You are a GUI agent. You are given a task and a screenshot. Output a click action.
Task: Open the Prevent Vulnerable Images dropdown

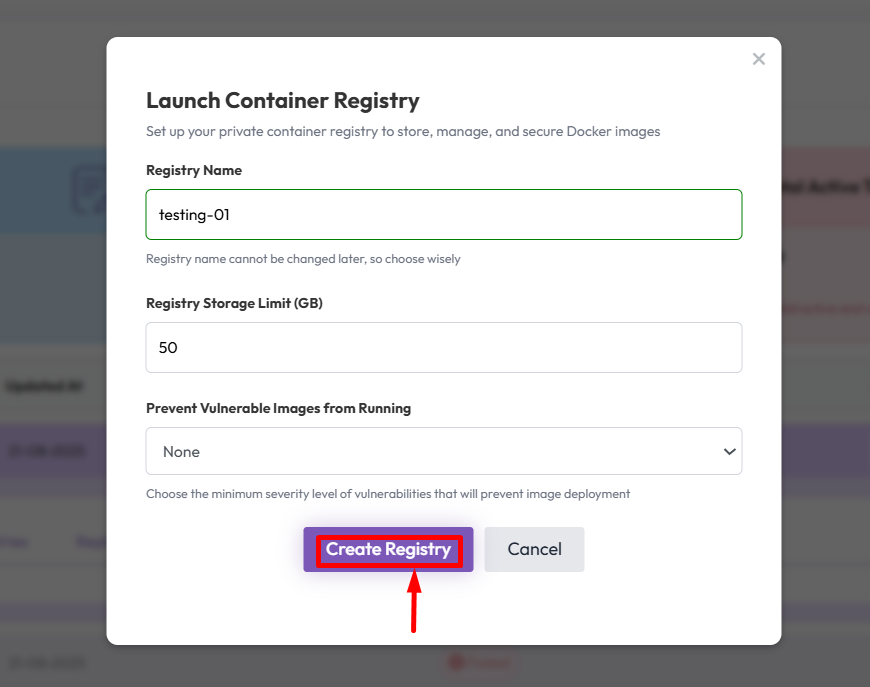[x=443, y=451]
